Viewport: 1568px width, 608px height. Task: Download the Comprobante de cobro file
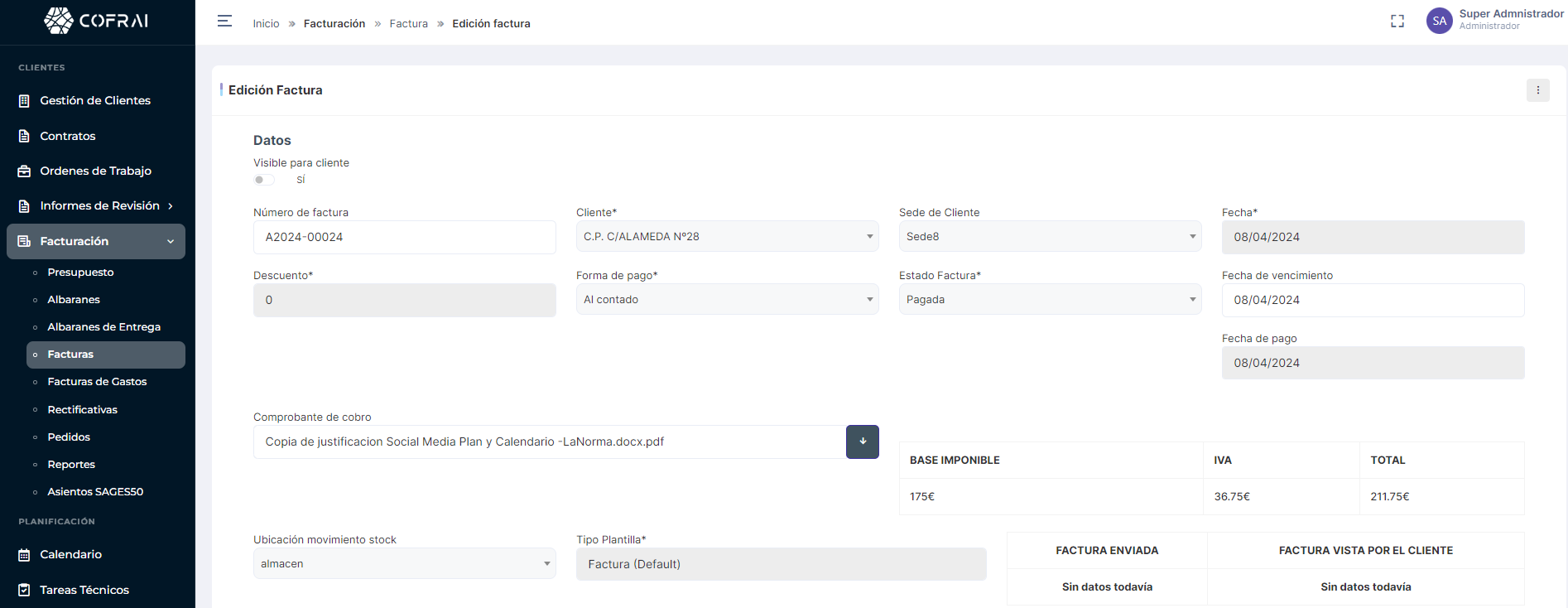[862, 442]
